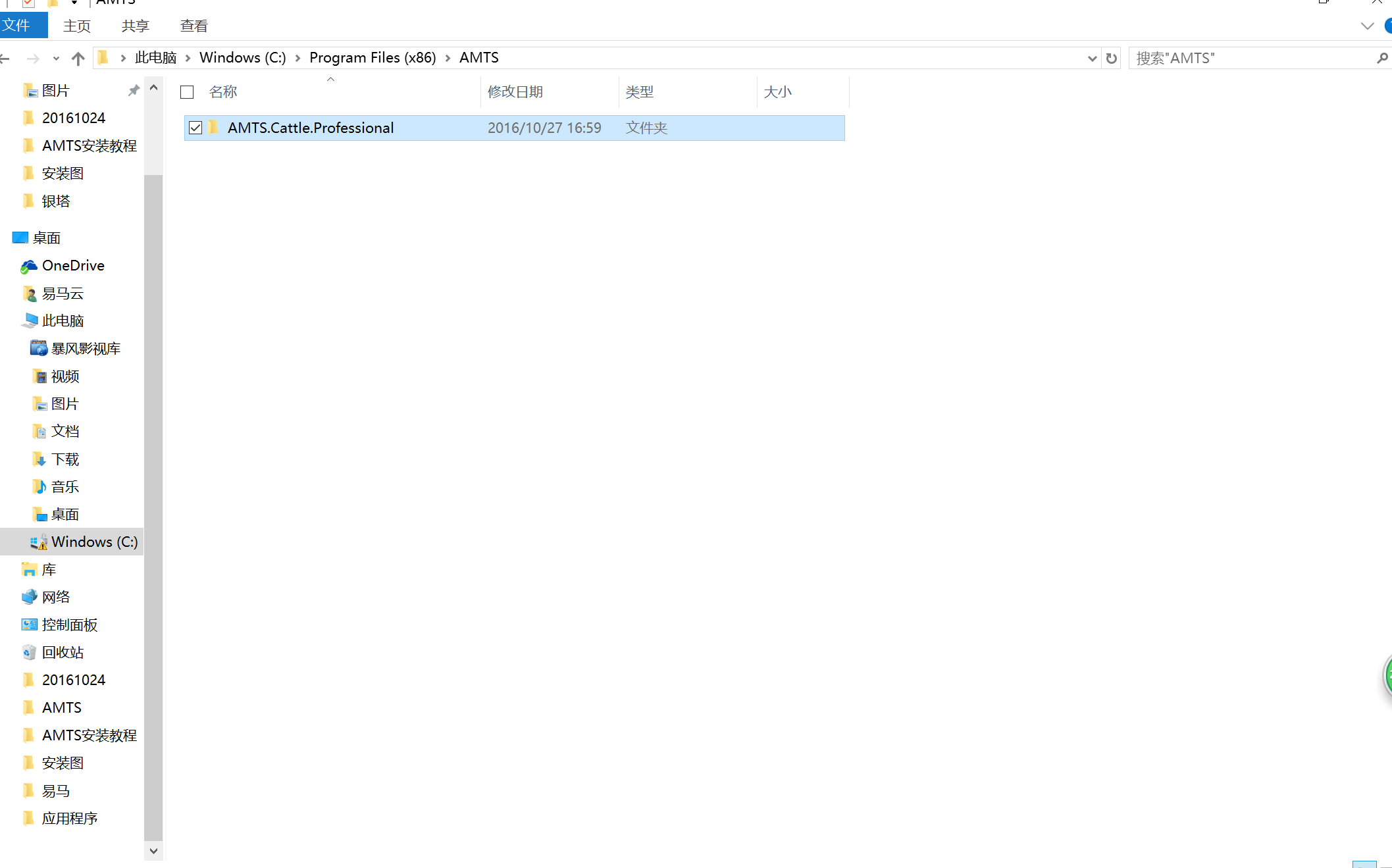Expand chevron after Windows (C:) breadcrumb
Image resolution: width=1392 pixels, height=868 pixels.
(x=297, y=58)
